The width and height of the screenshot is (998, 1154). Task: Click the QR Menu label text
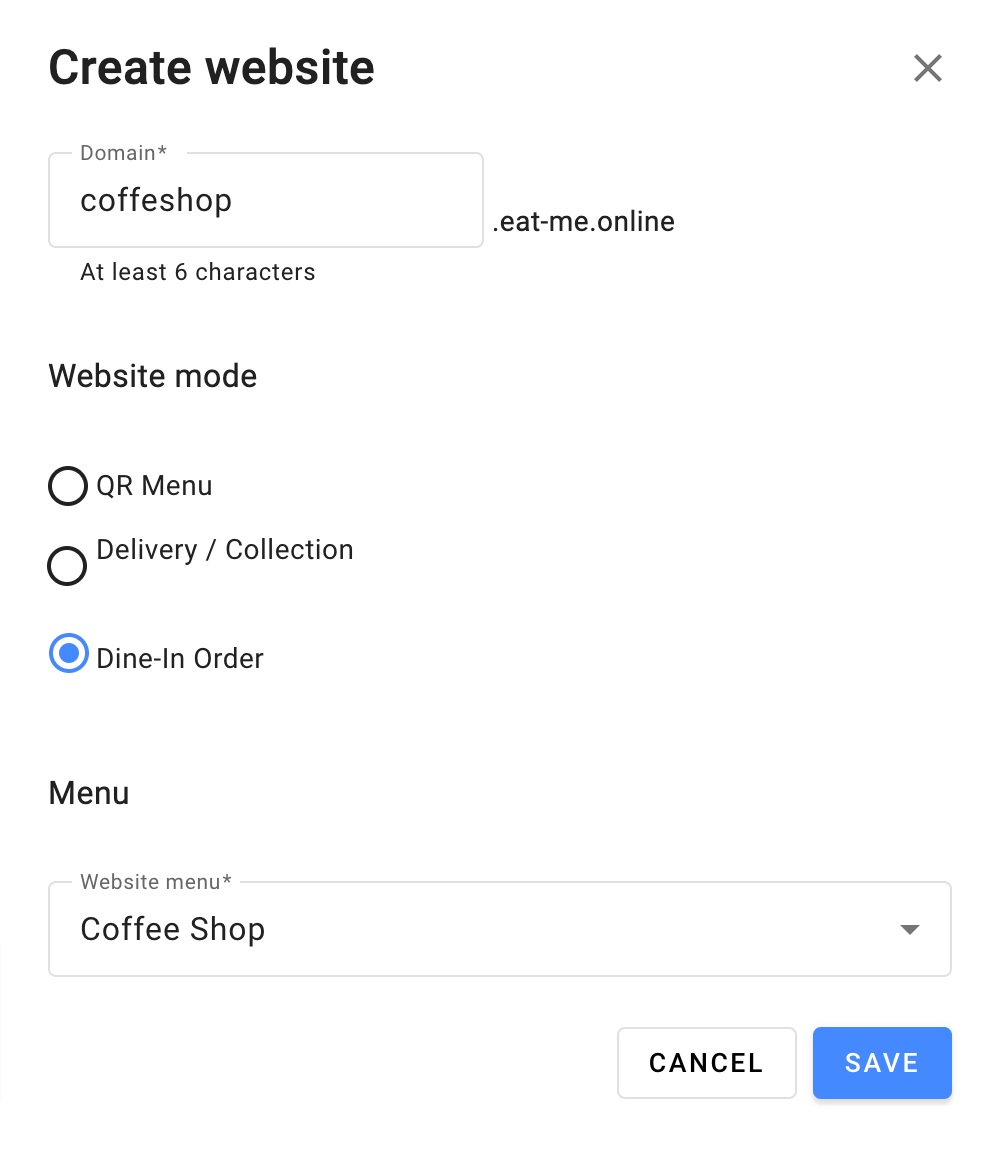click(154, 486)
